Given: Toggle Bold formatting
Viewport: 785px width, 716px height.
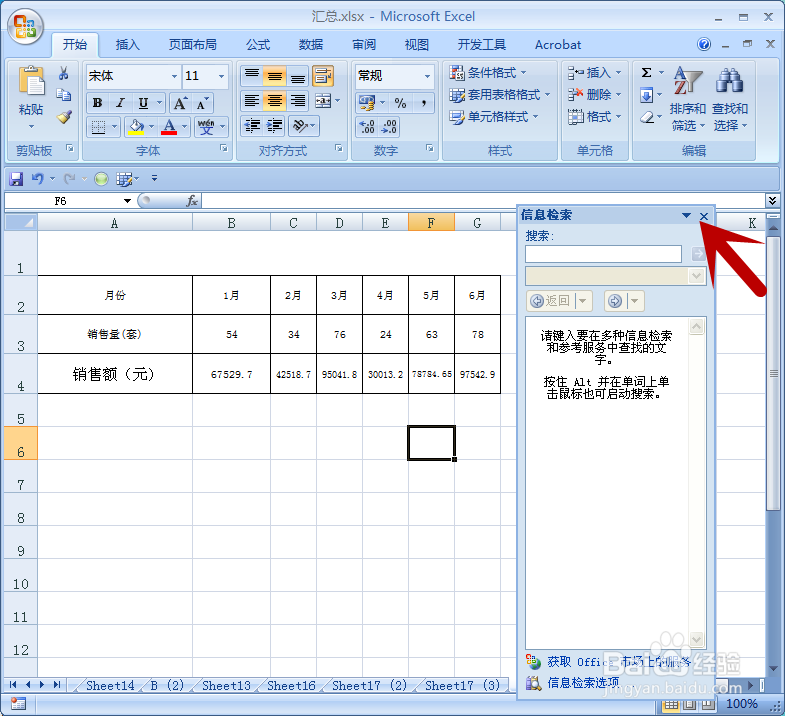Looking at the screenshot, I should (98, 103).
